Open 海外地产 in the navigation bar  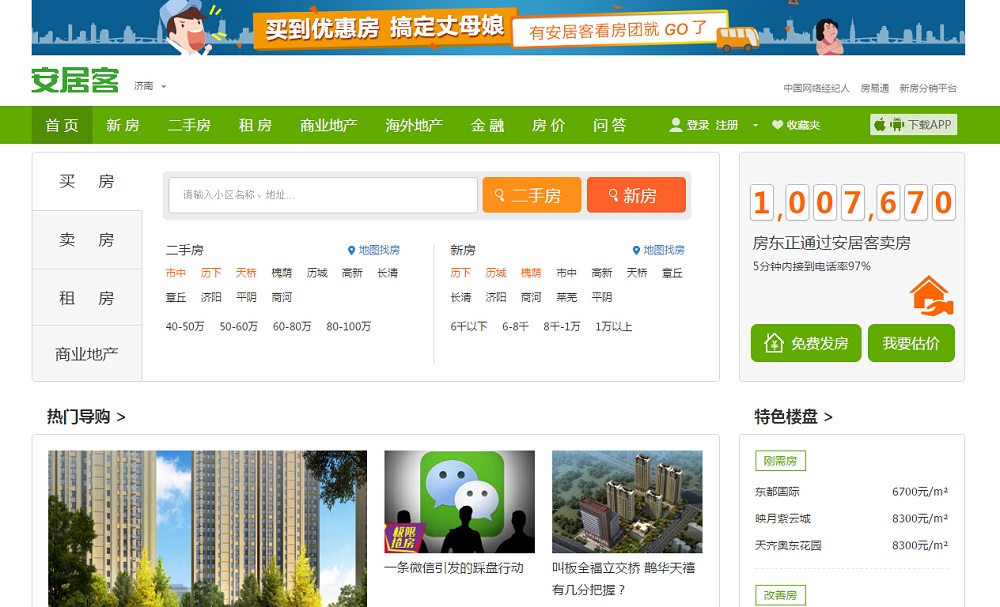click(414, 125)
